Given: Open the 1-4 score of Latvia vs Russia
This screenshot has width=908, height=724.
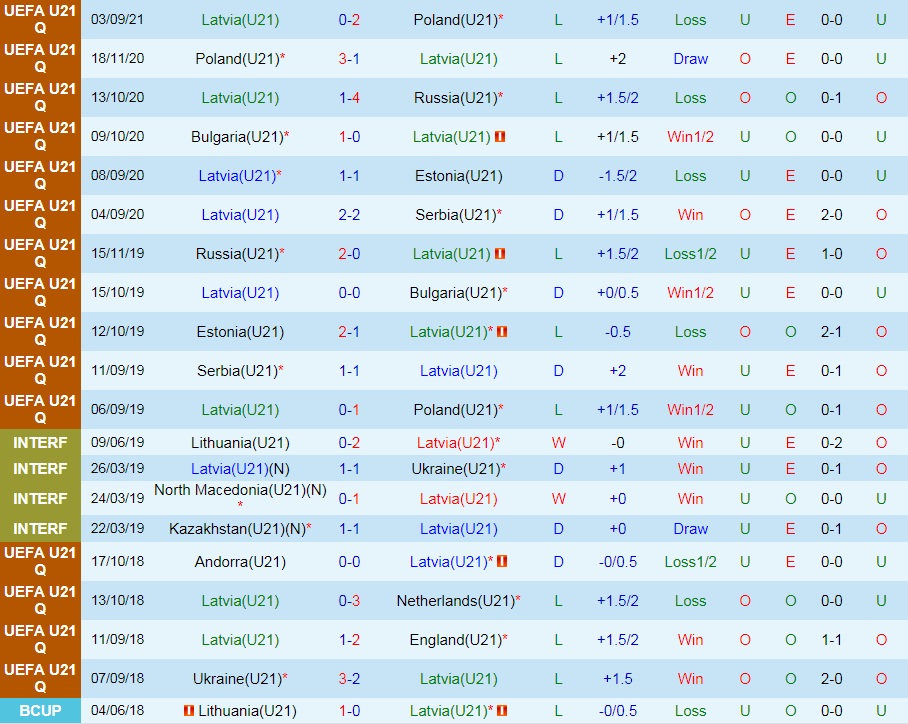Looking at the screenshot, I should (349, 98).
